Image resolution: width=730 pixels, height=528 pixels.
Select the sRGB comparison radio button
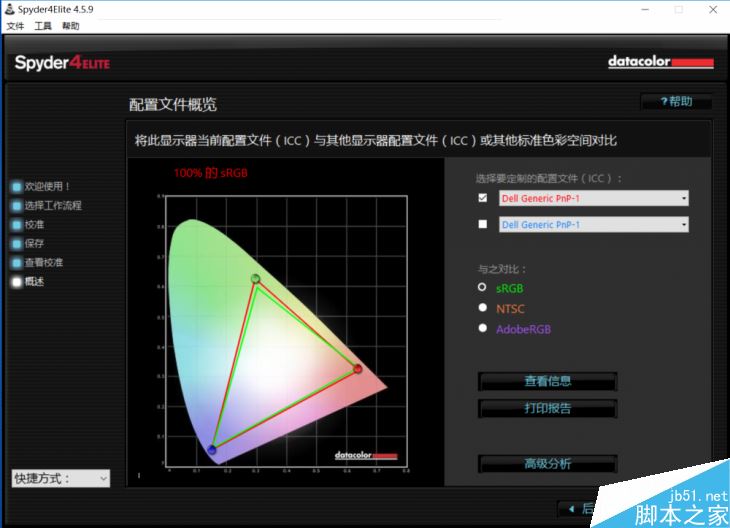(x=482, y=287)
